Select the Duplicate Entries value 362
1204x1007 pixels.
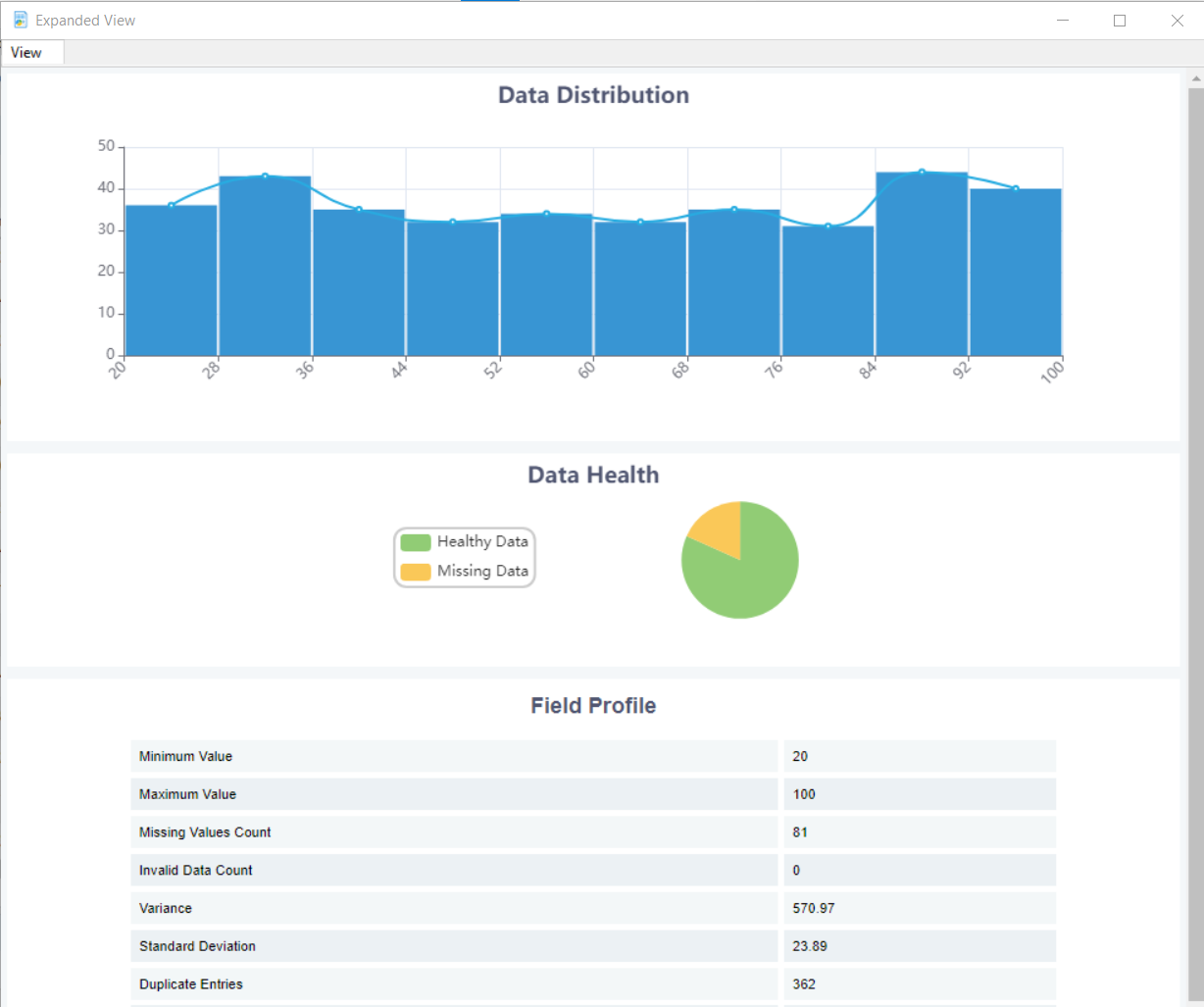coord(804,984)
